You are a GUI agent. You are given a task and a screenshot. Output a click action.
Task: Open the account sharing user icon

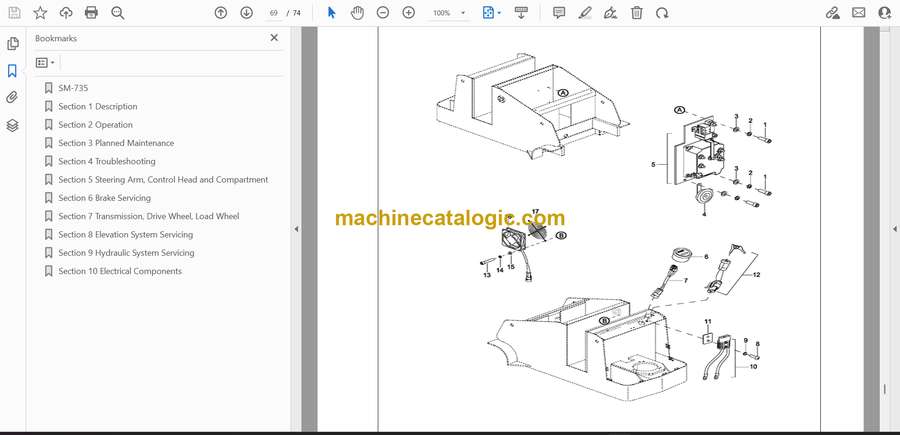coord(885,13)
